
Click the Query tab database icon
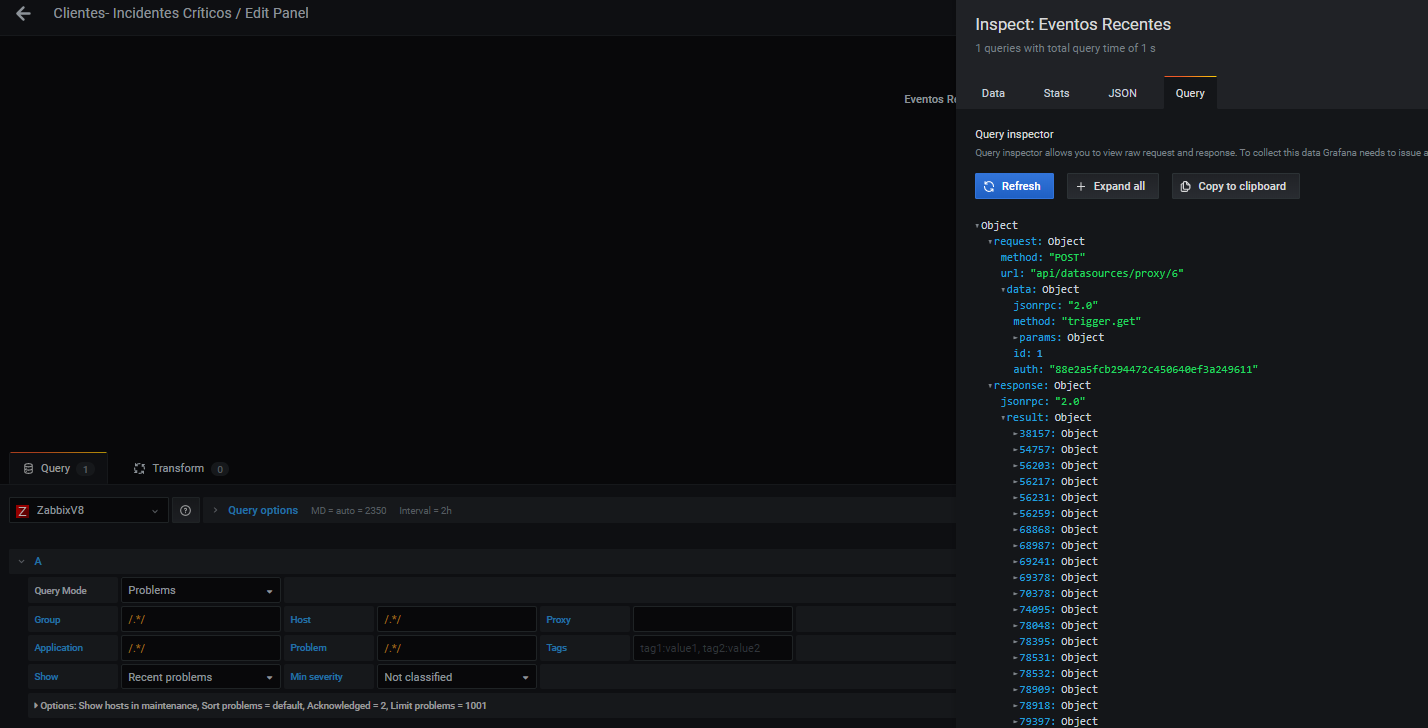[x=27, y=468]
